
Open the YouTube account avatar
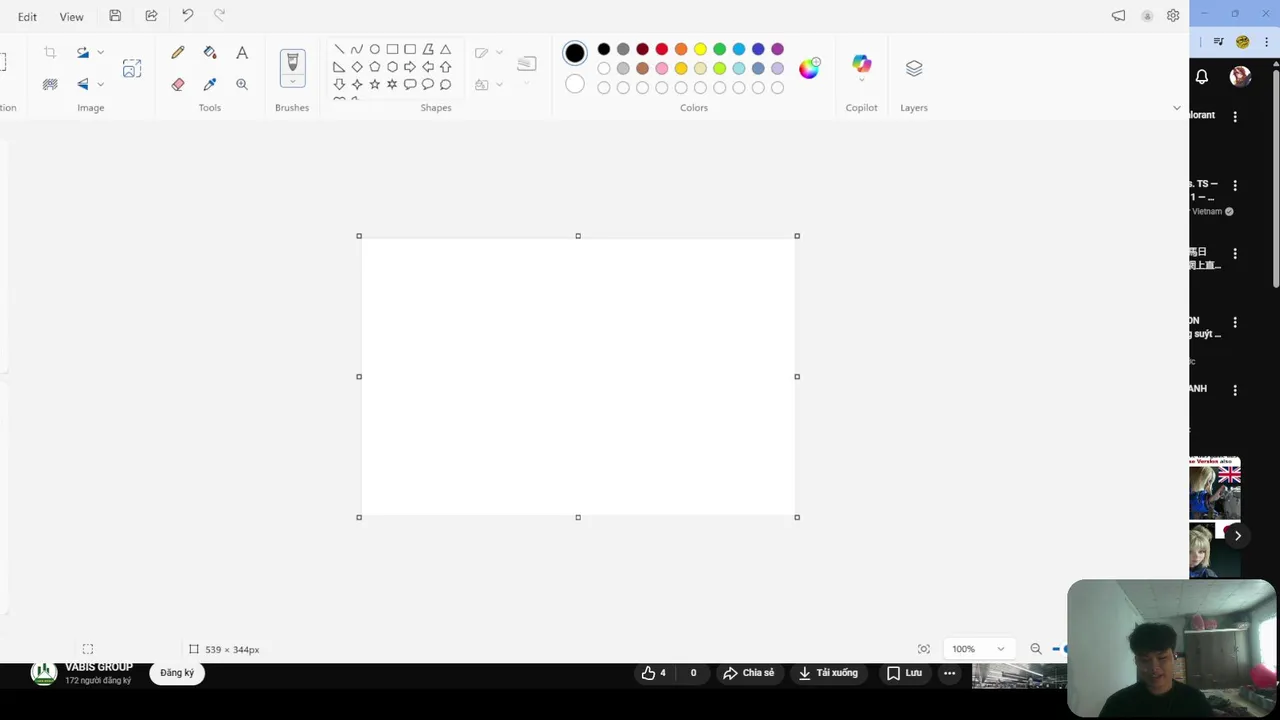(x=1240, y=77)
